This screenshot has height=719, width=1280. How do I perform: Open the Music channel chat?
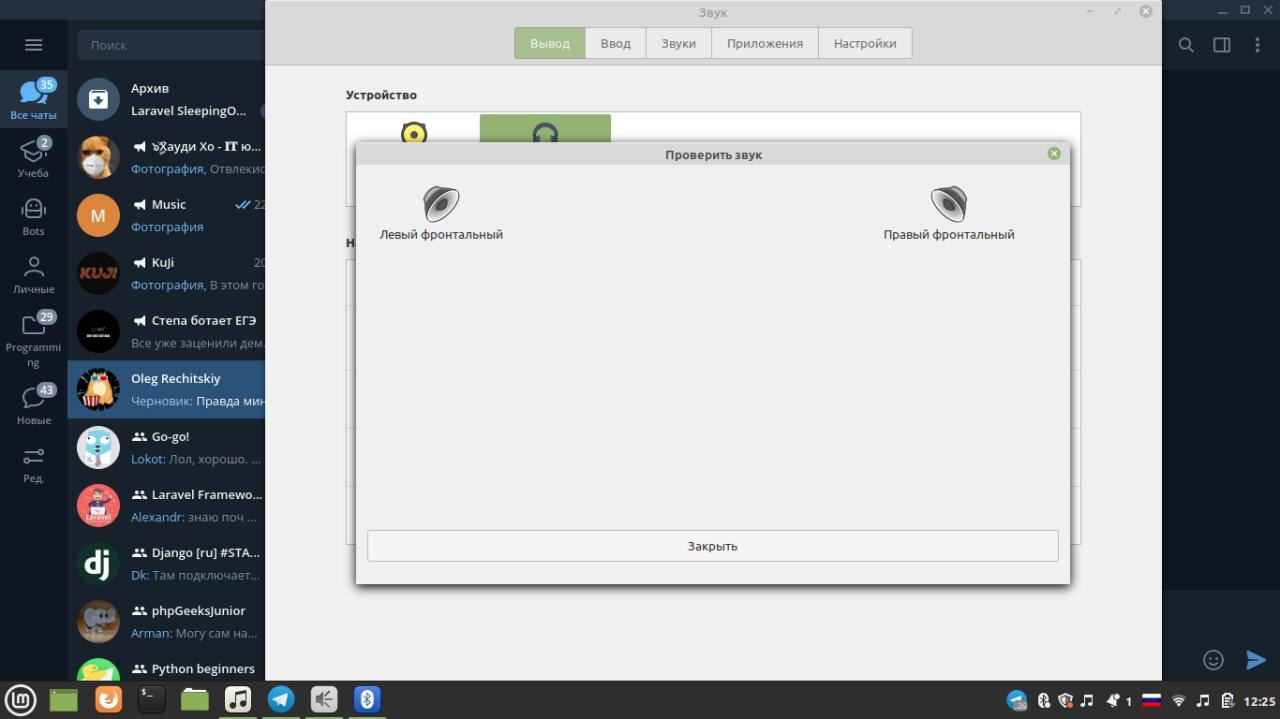(x=166, y=215)
